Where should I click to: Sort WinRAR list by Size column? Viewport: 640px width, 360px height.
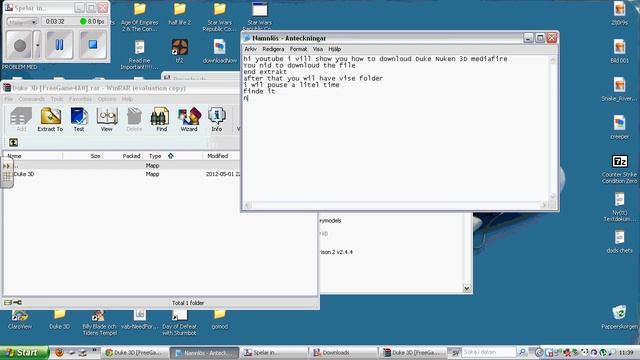pyautogui.click(x=83, y=156)
